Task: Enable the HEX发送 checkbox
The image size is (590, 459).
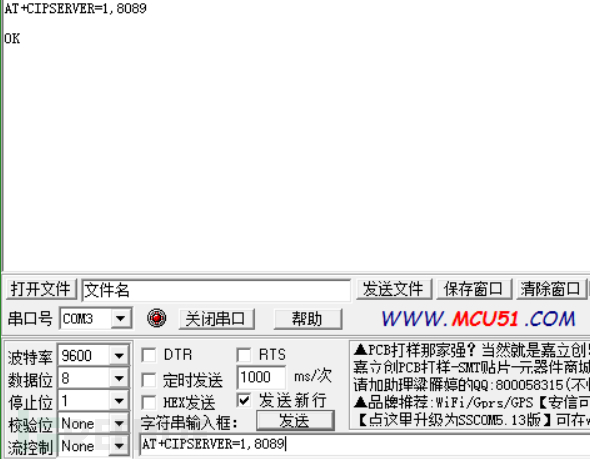Action: click(x=148, y=403)
